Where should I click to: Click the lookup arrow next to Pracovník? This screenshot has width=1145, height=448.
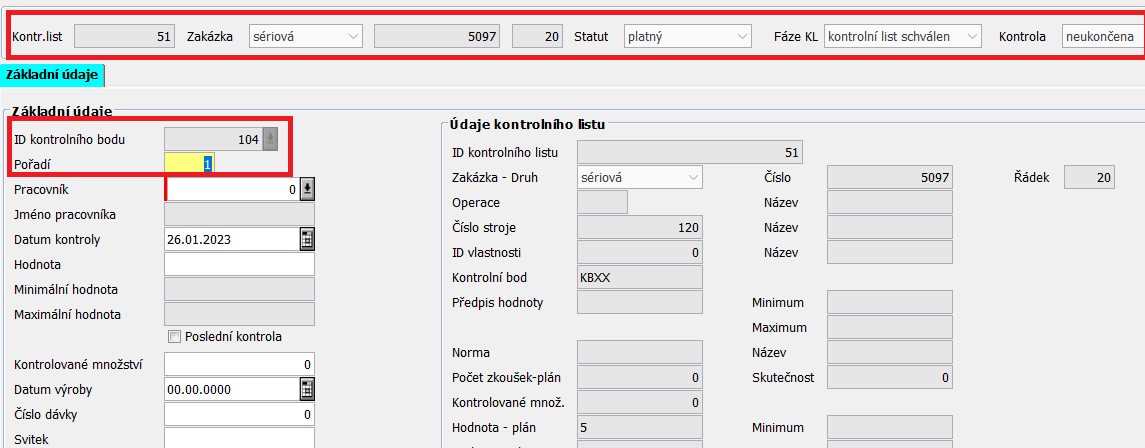pos(307,188)
